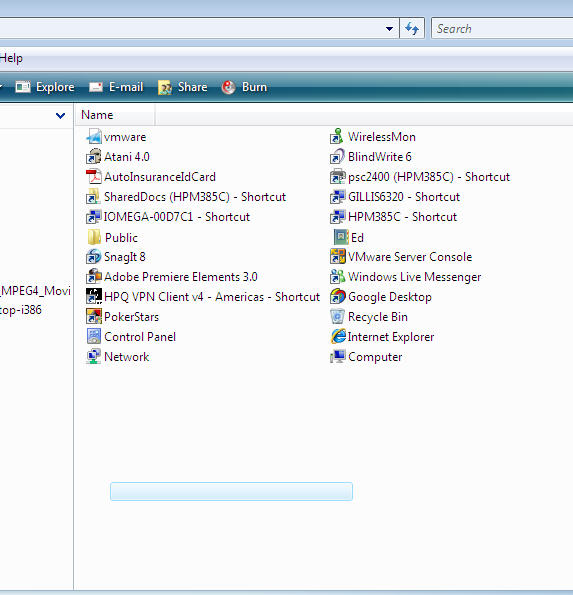Image resolution: width=573 pixels, height=595 pixels.
Task: Open the address bar history dropdown
Action: coord(389,28)
